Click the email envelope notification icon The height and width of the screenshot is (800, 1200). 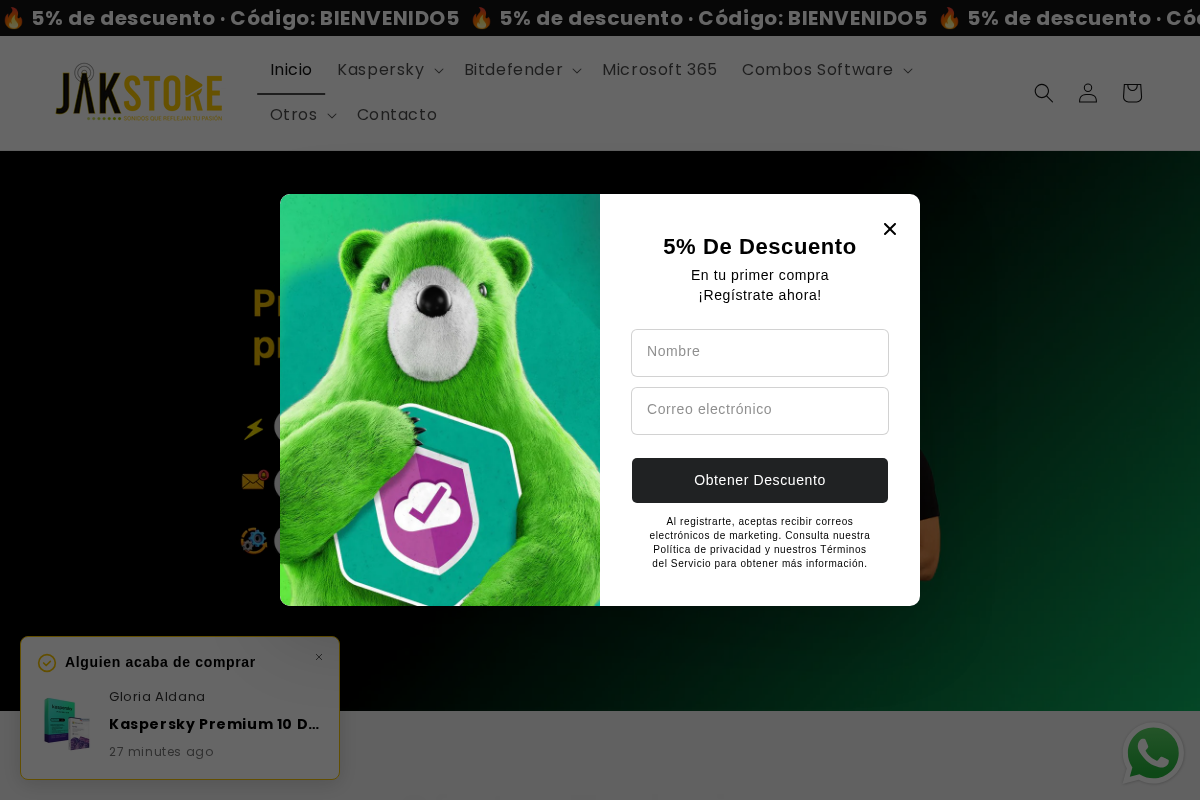click(x=255, y=481)
